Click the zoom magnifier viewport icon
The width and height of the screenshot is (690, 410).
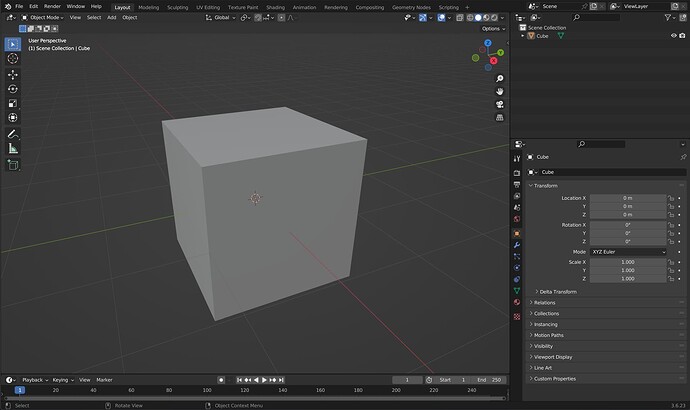(x=499, y=77)
